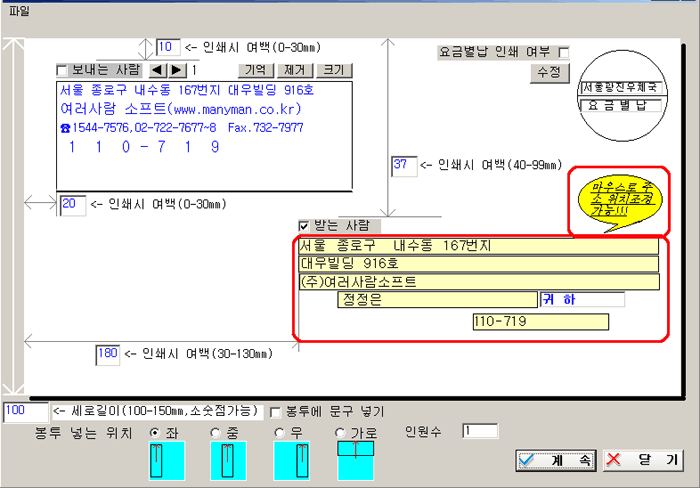Select the right envelope insertion icon
This screenshot has height=488, width=700.
(x=292, y=460)
